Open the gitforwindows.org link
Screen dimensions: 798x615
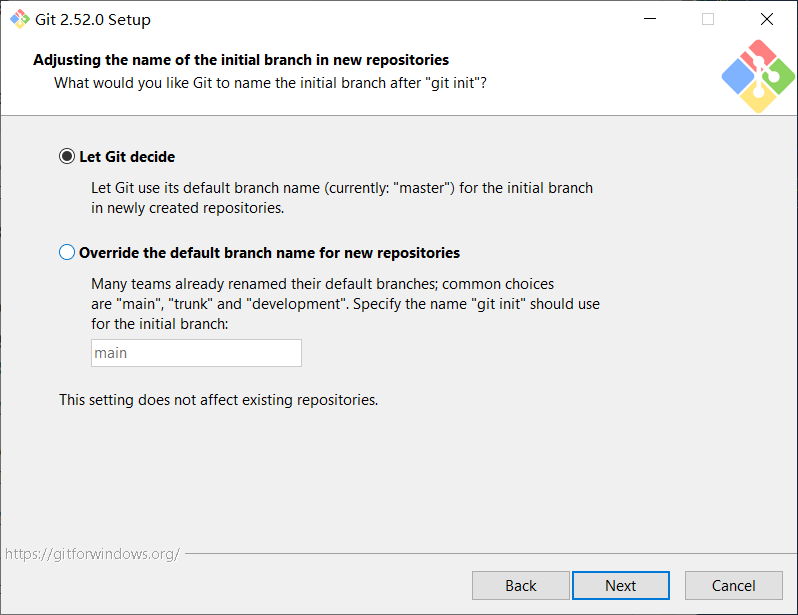point(92,553)
